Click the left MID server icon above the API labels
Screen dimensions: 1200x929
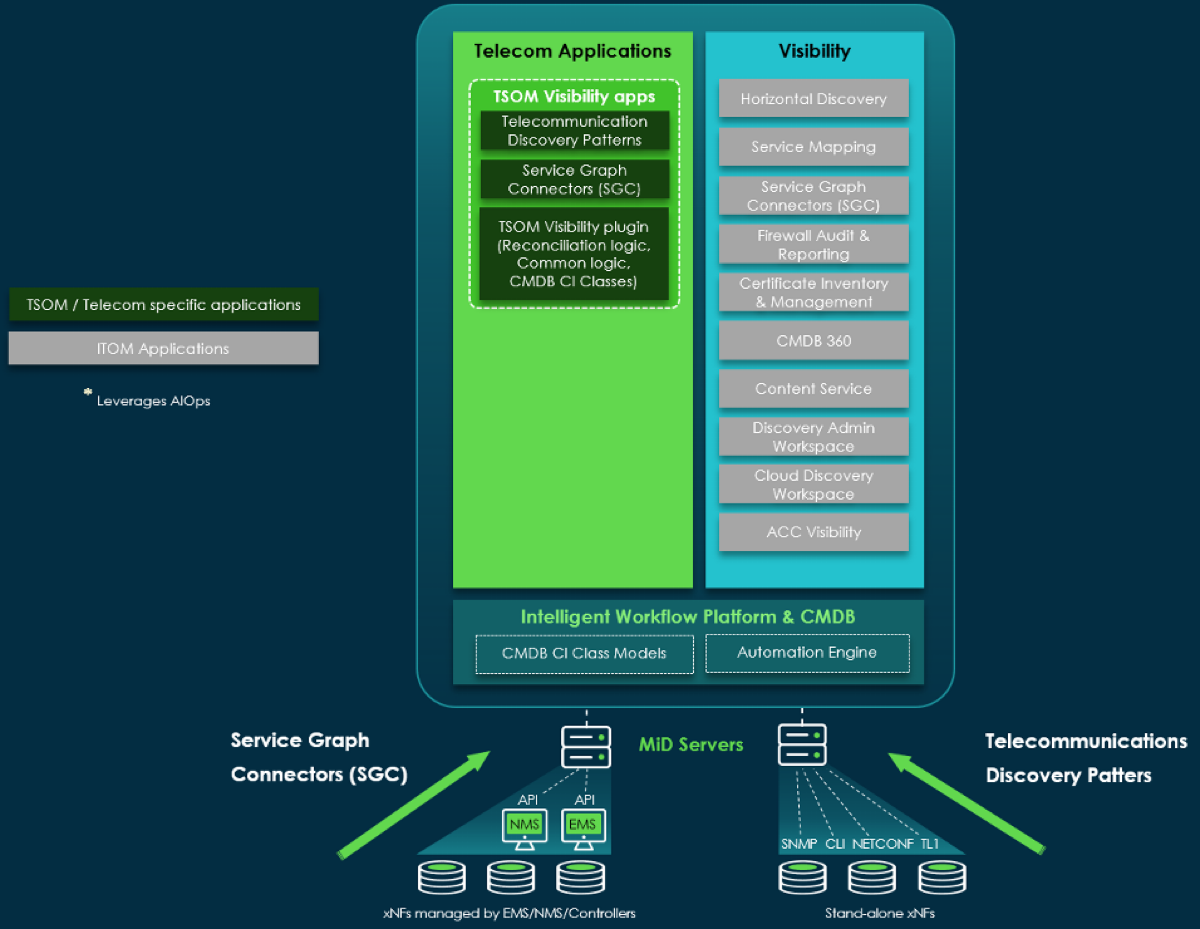(x=586, y=747)
